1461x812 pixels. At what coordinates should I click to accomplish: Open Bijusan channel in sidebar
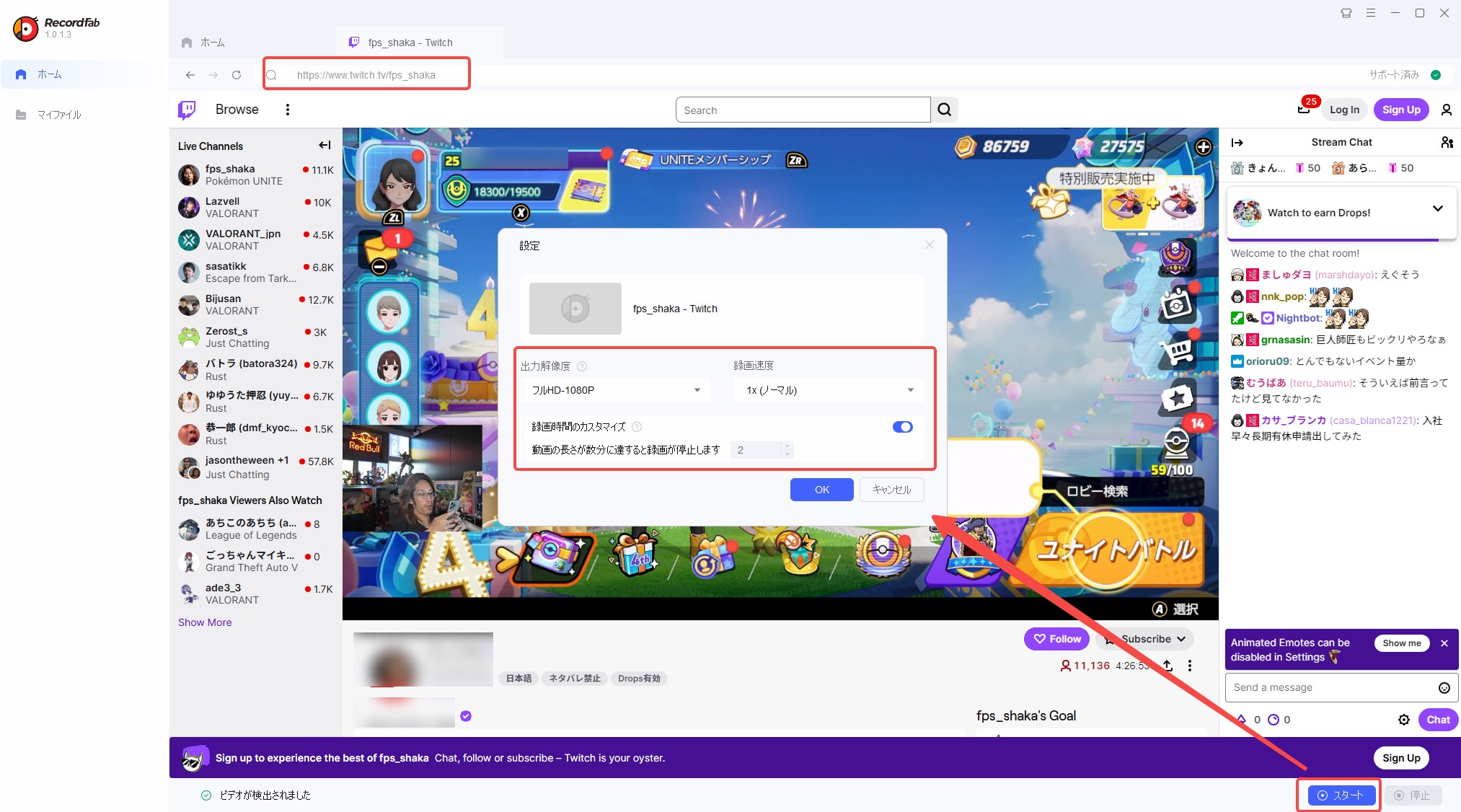(256, 305)
